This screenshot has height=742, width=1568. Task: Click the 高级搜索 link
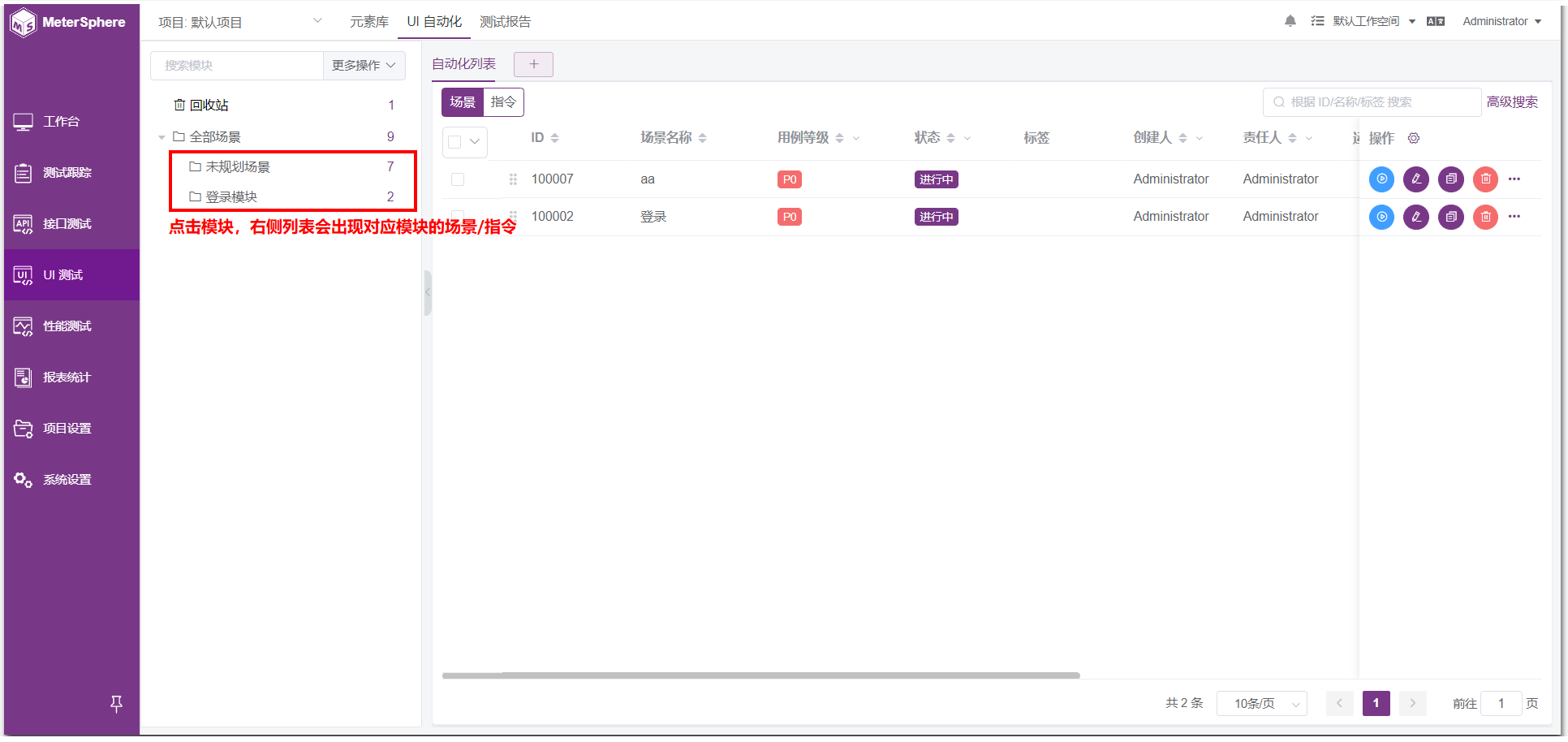tap(1511, 101)
